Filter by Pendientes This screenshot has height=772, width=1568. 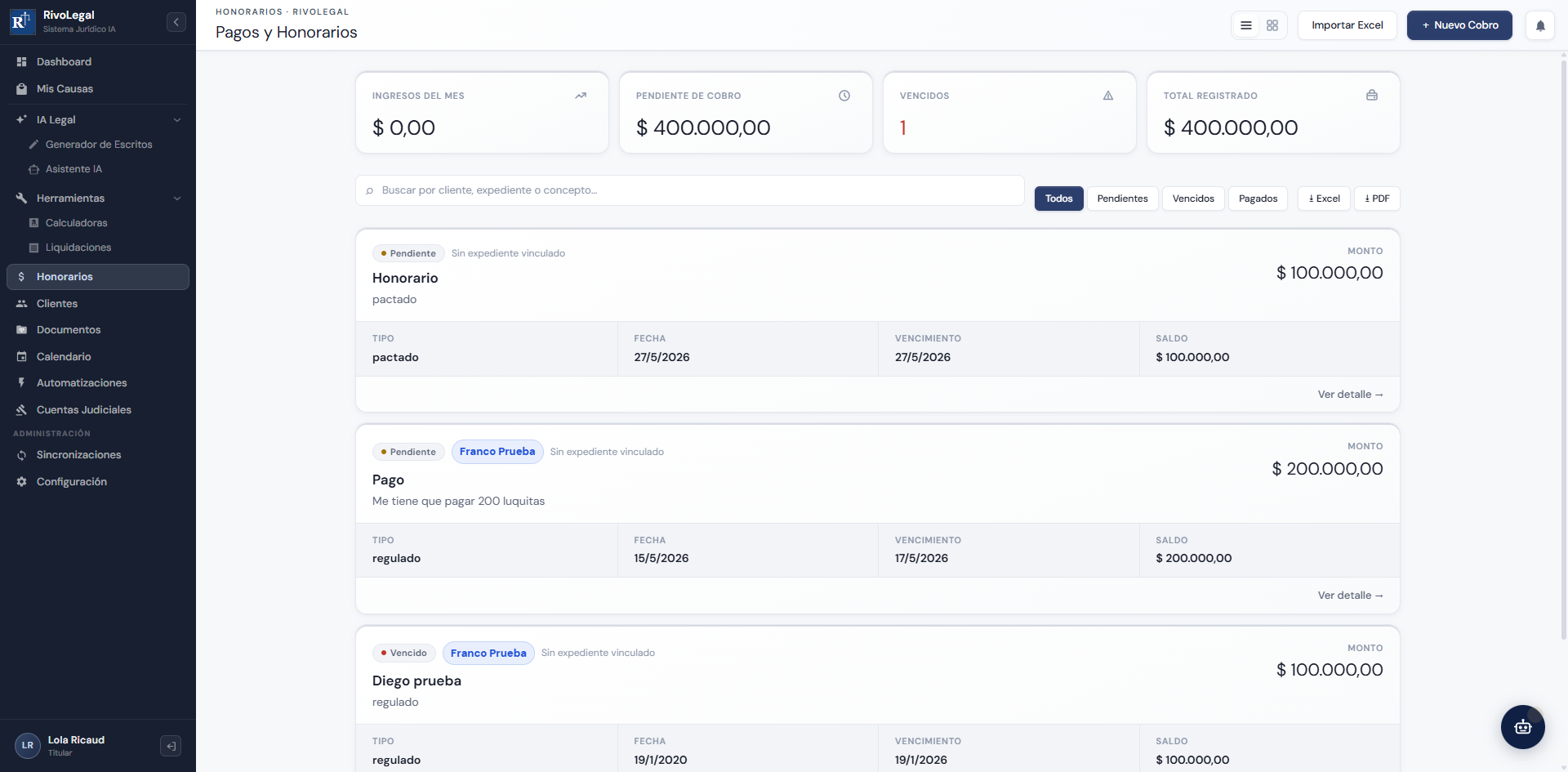(x=1123, y=199)
